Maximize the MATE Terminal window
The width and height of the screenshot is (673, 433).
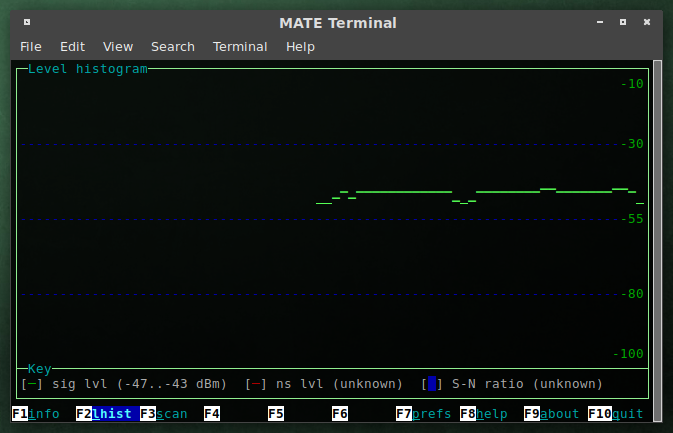point(622,22)
